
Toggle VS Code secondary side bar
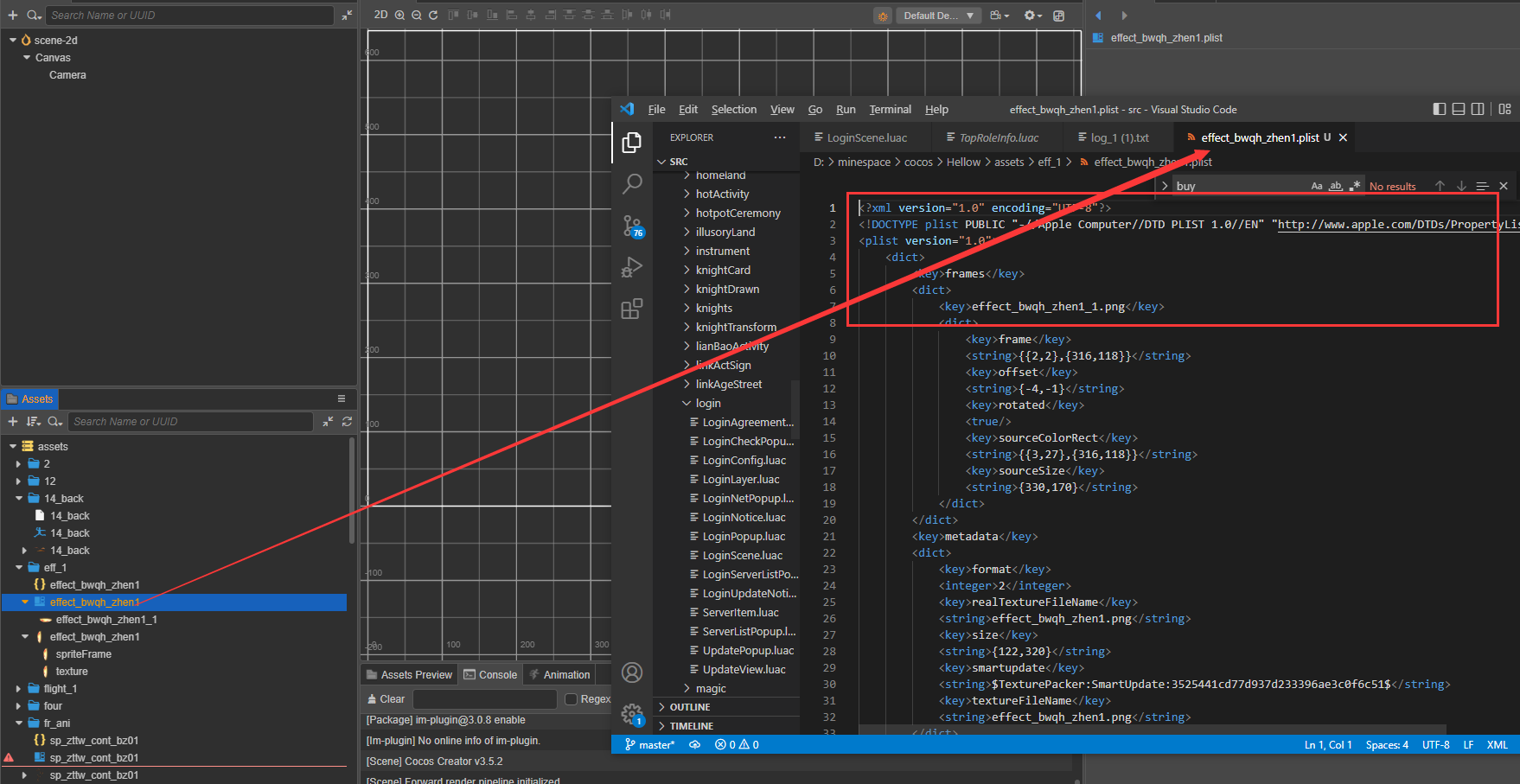tap(1478, 109)
